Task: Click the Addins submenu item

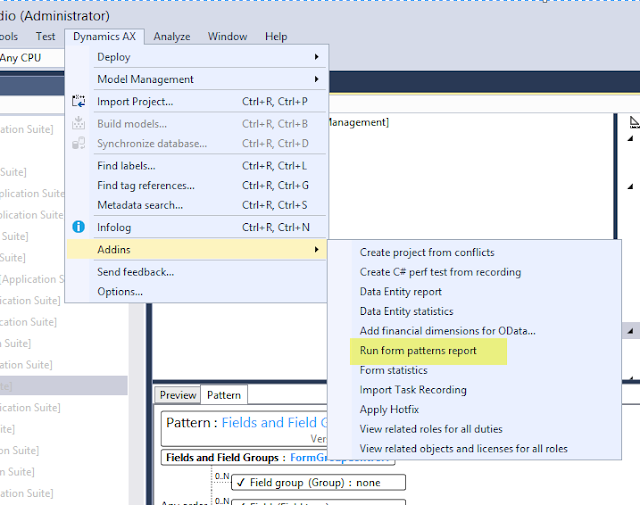Action: pos(197,249)
